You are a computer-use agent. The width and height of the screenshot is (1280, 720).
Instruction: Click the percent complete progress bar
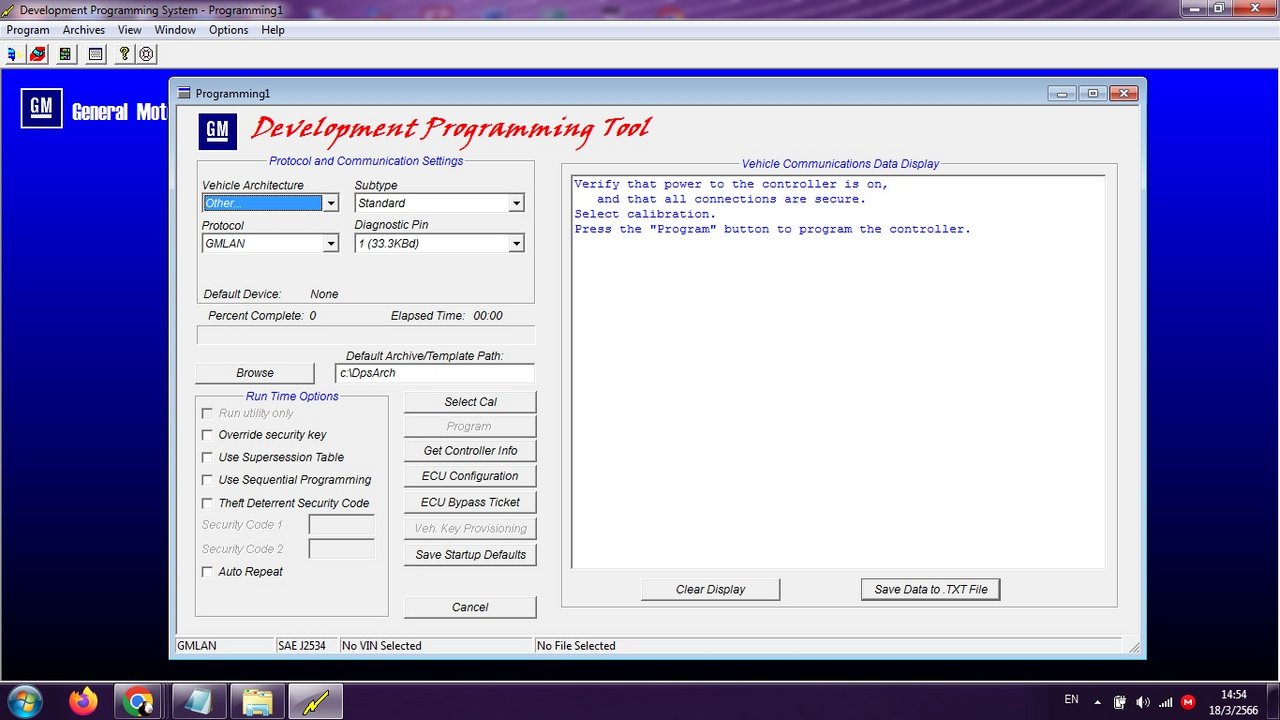tap(366, 335)
